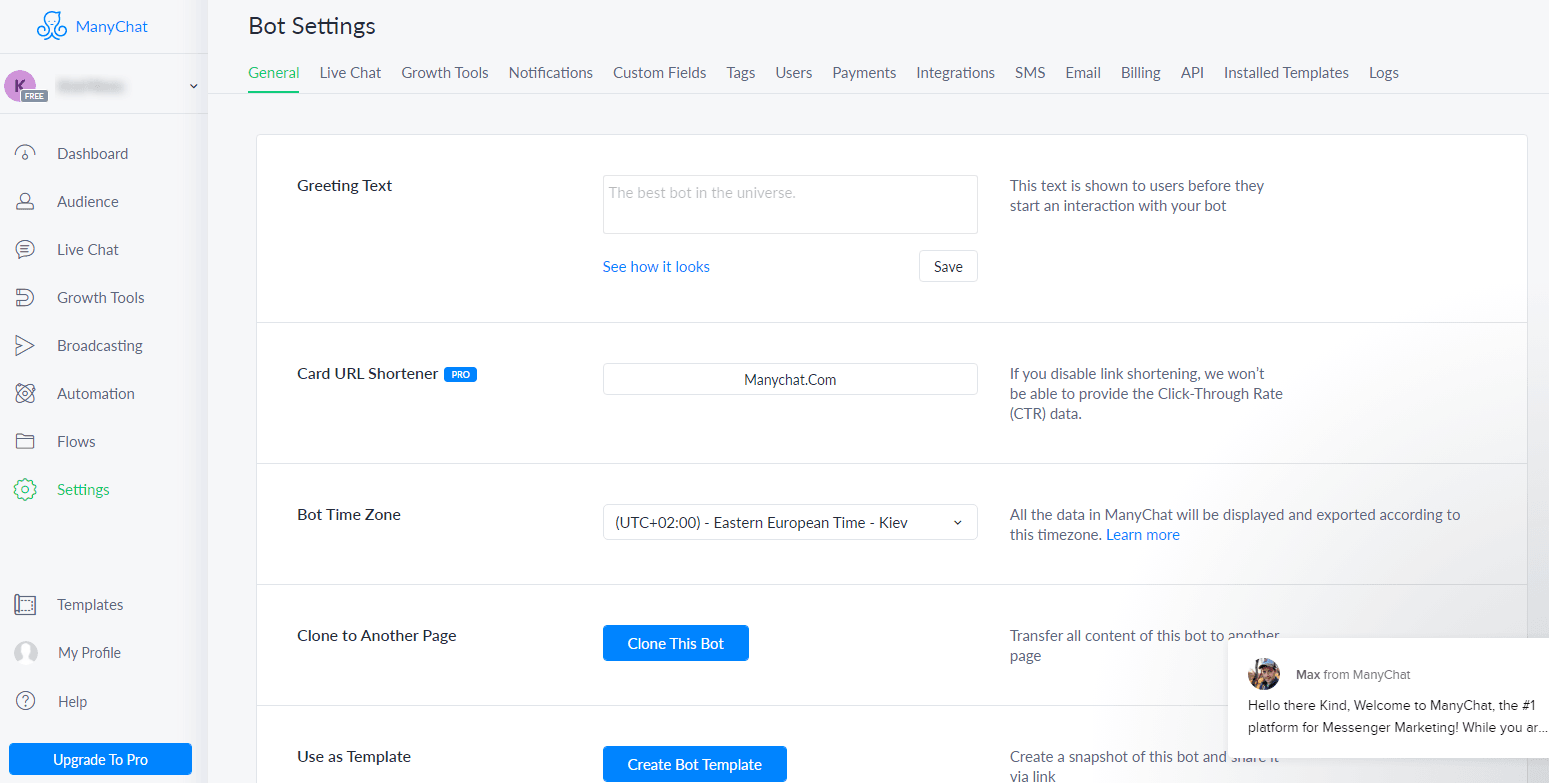
Task: Click the My Profile avatar icon
Action: pyautogui.click(x=26, y=653)
